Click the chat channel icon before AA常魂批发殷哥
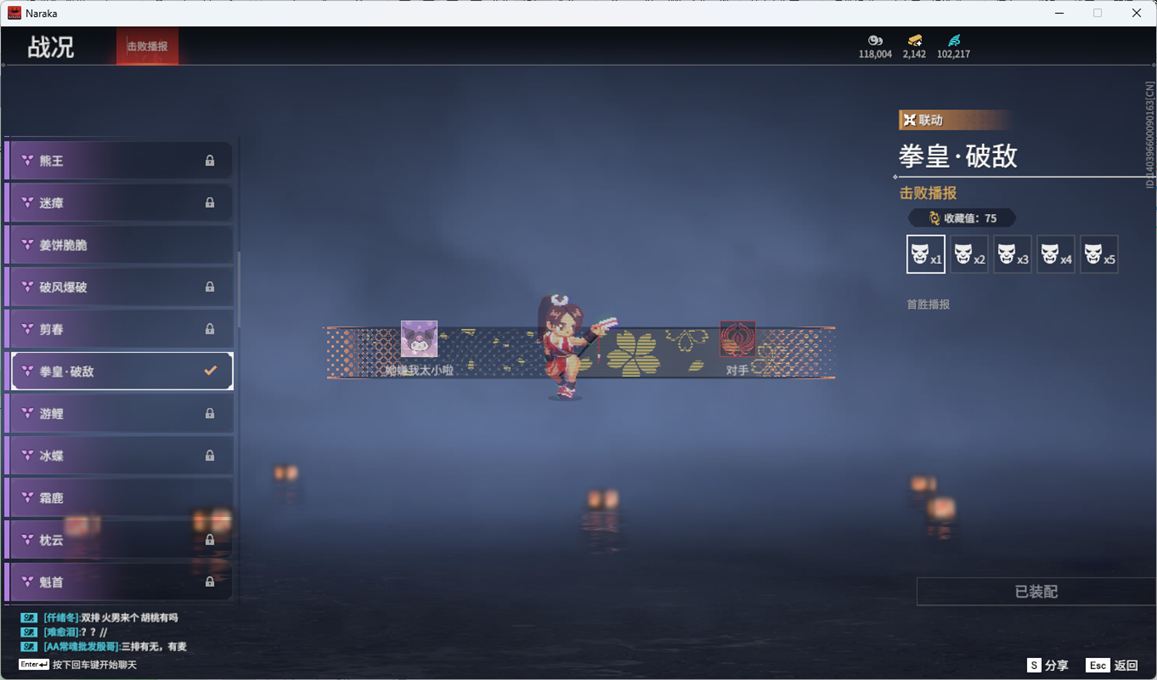1157x680 pixels. 29,647
